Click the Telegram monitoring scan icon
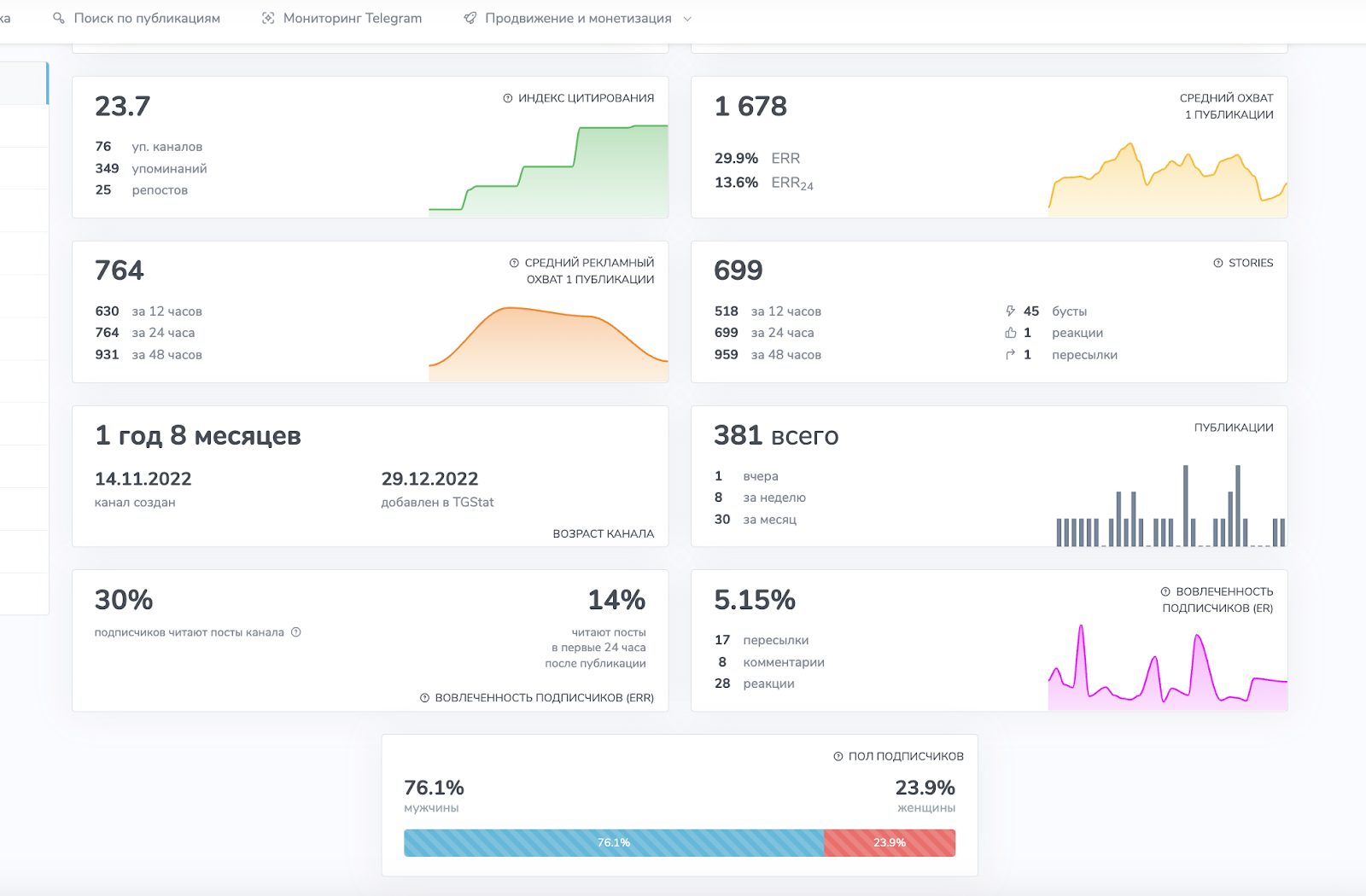 tap(268, 18)
